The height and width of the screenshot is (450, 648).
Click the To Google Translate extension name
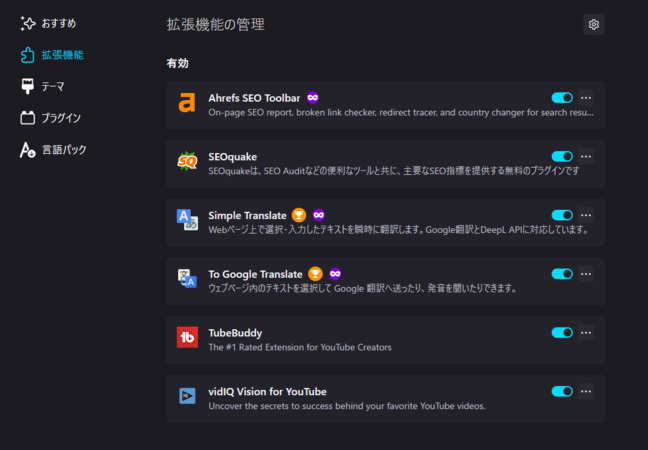[x=255, y=274]
